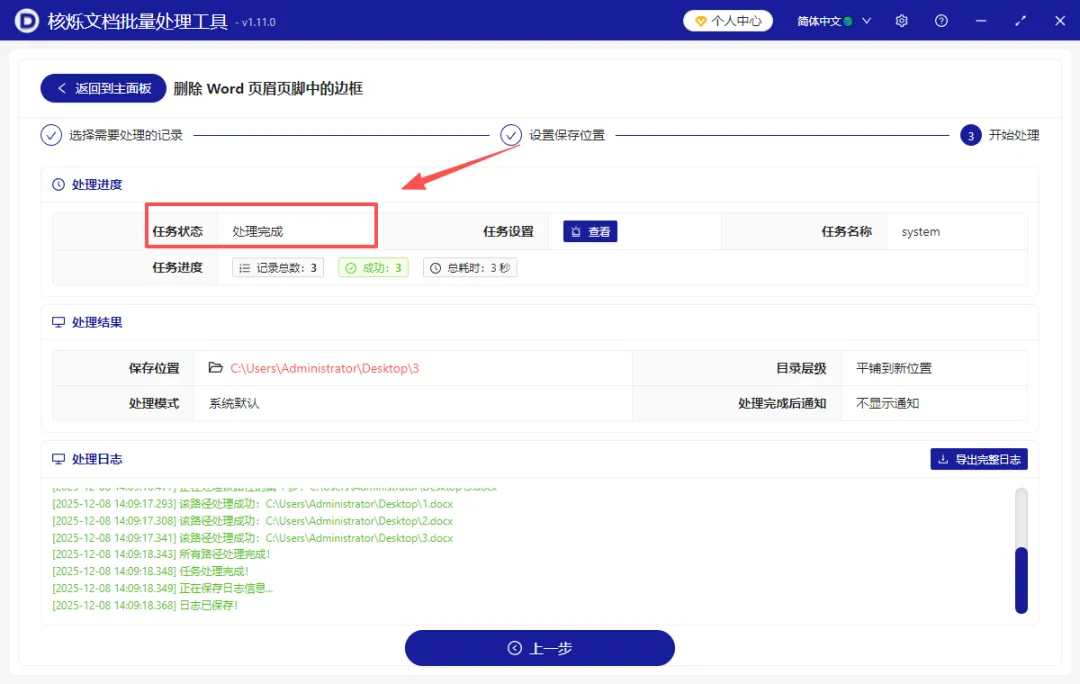Click the log scrollbar thumb
The height and width of the screenshot is (684, 1080).
tap(1021, 580)
